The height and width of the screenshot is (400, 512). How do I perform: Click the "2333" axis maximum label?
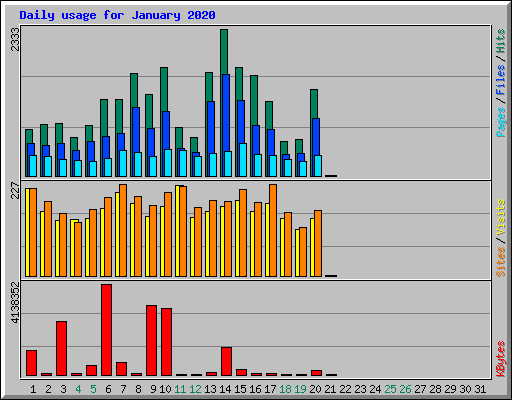point(15,39)
